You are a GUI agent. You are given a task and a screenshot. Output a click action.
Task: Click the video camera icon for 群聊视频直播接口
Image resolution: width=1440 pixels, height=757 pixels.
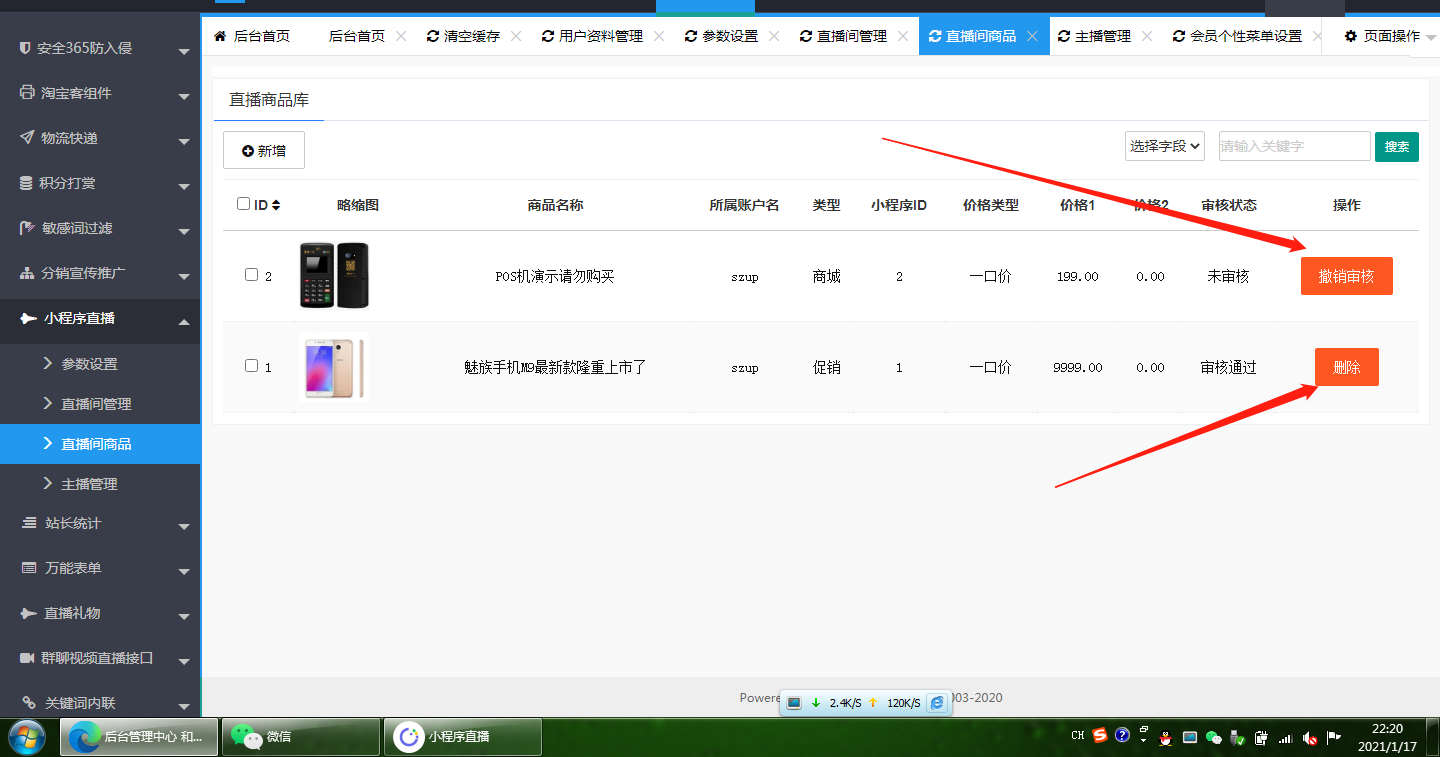click(x=28, y=658)
